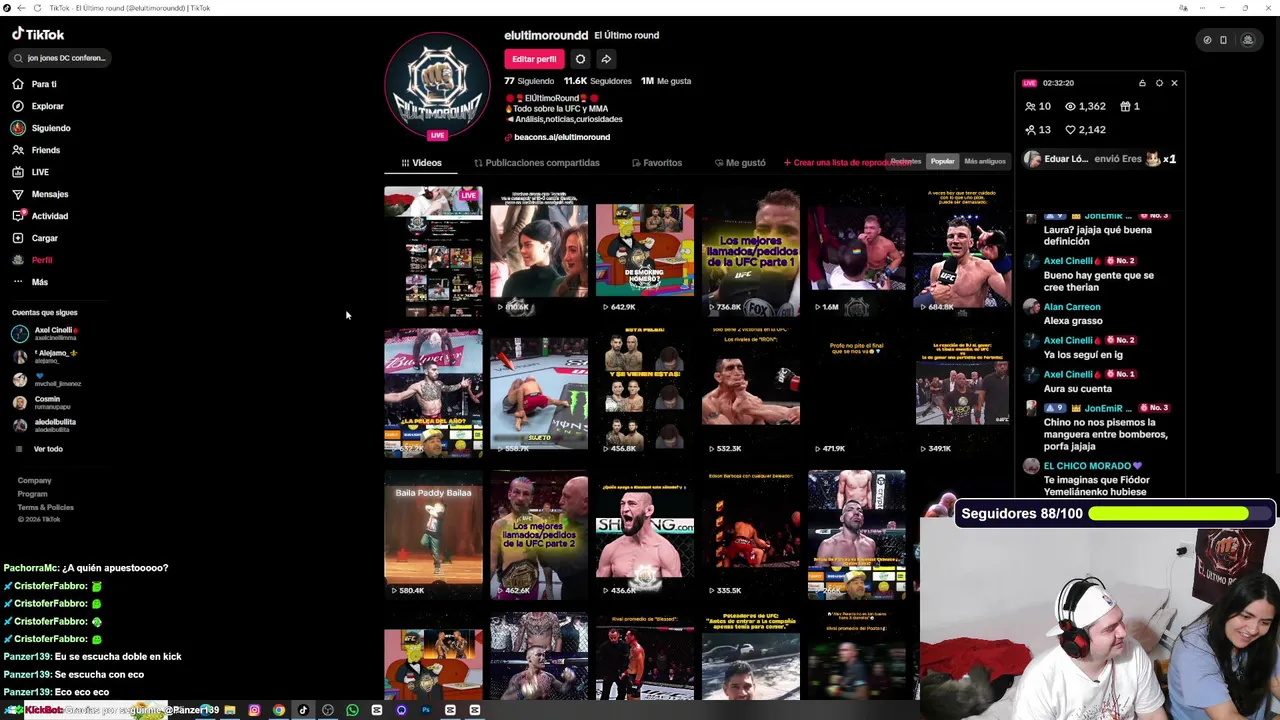Image resolution: width=1280 pixels, height=720 pixels.
Task: Reload the page with the refresh icon
Action: pyautogui.click(x=38, y=8)
